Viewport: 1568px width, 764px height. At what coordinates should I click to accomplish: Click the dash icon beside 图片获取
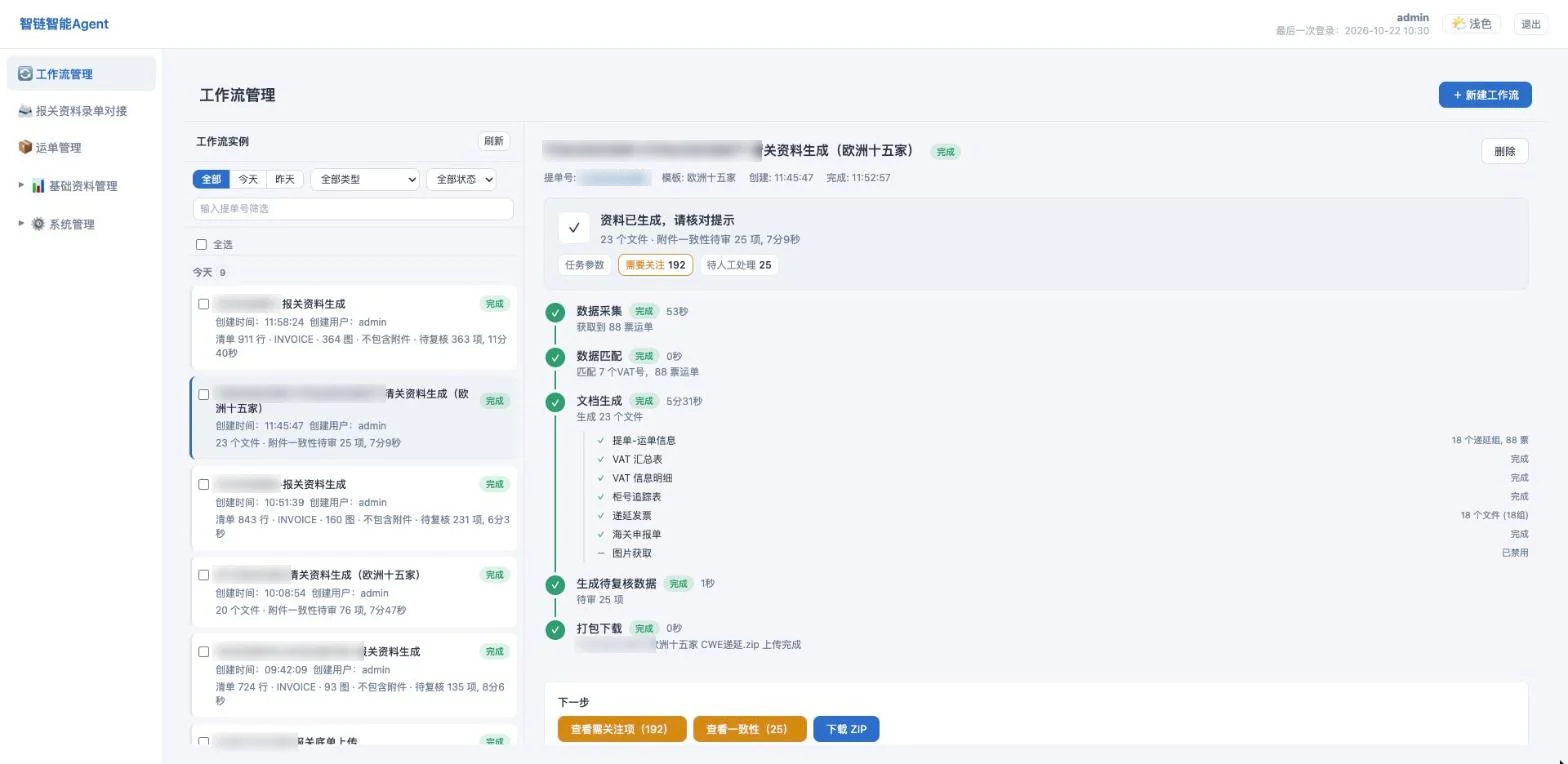[601, 553]
